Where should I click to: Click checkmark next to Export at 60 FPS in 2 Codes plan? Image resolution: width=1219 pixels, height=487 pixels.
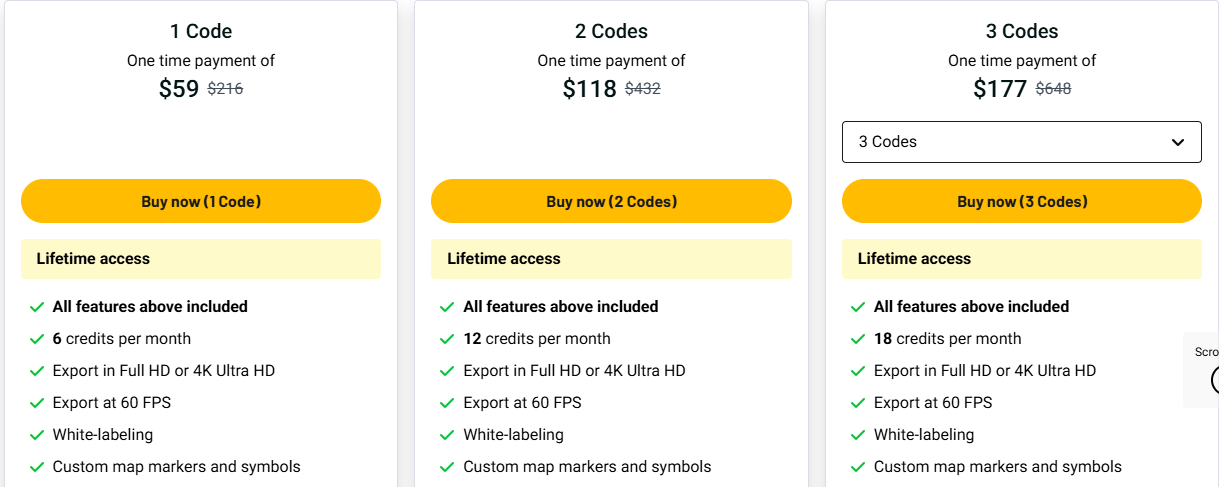coord(447,403)
